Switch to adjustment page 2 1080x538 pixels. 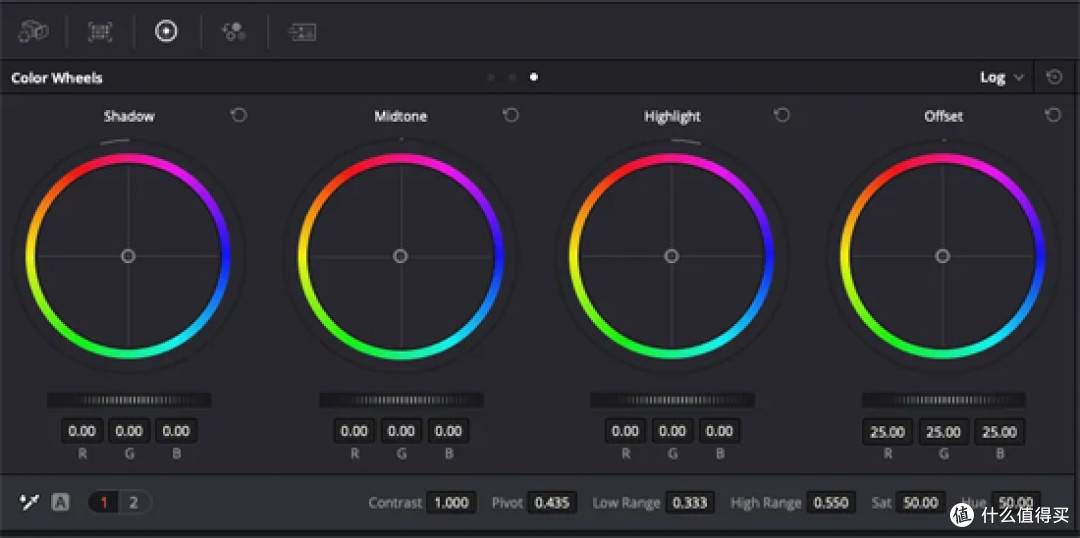(134, 502)
